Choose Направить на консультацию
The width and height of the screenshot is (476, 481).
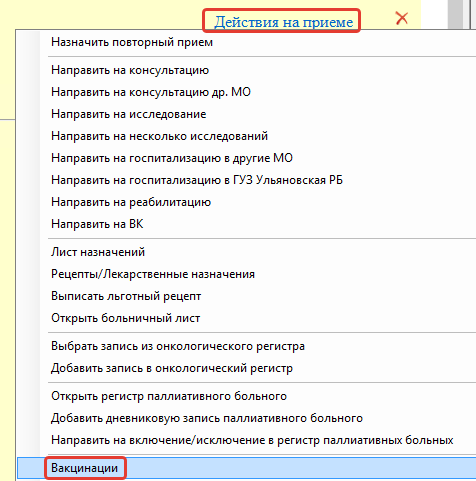pos(247,70)
